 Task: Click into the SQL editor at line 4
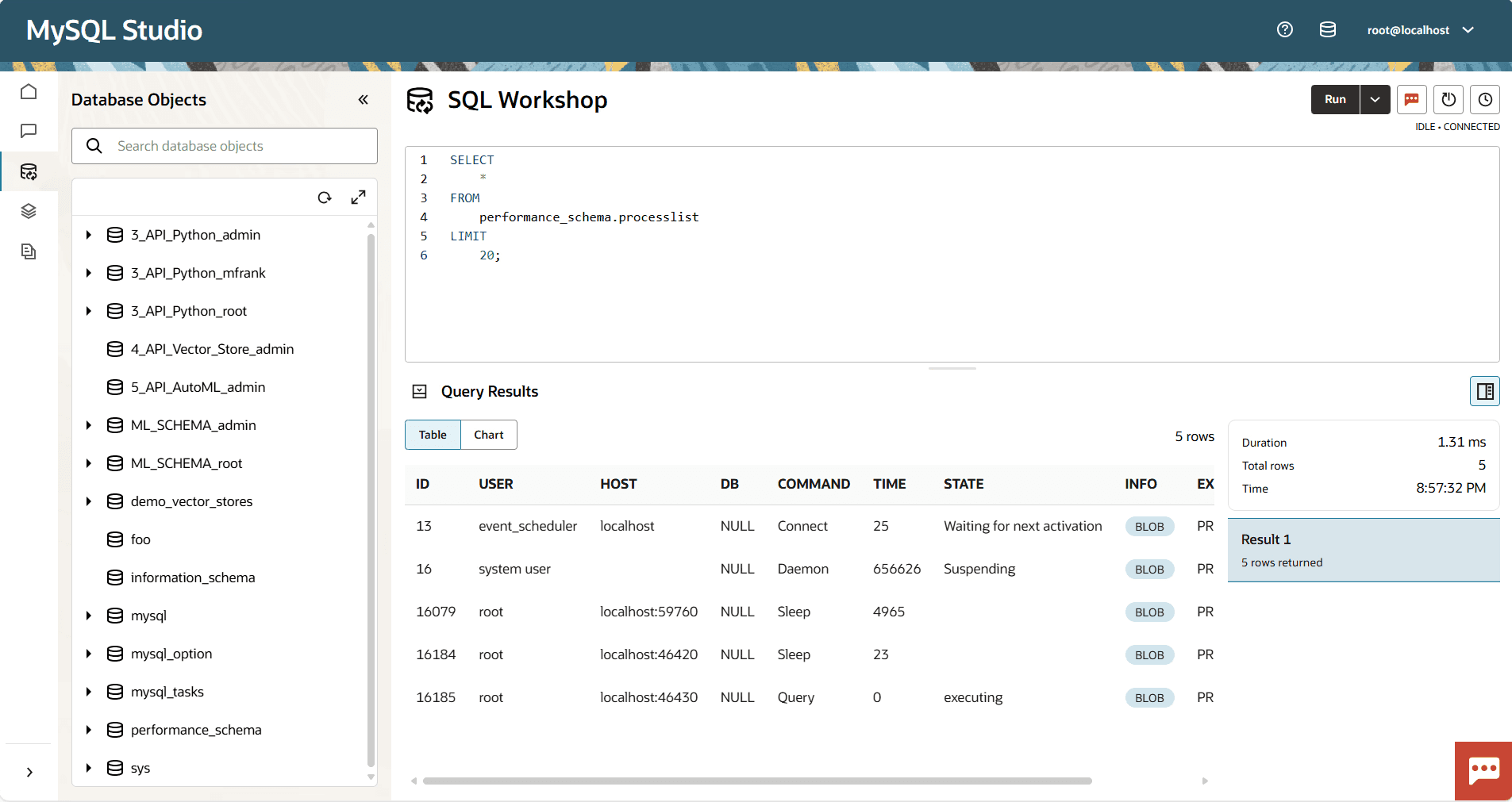click(x=589, y=217)
